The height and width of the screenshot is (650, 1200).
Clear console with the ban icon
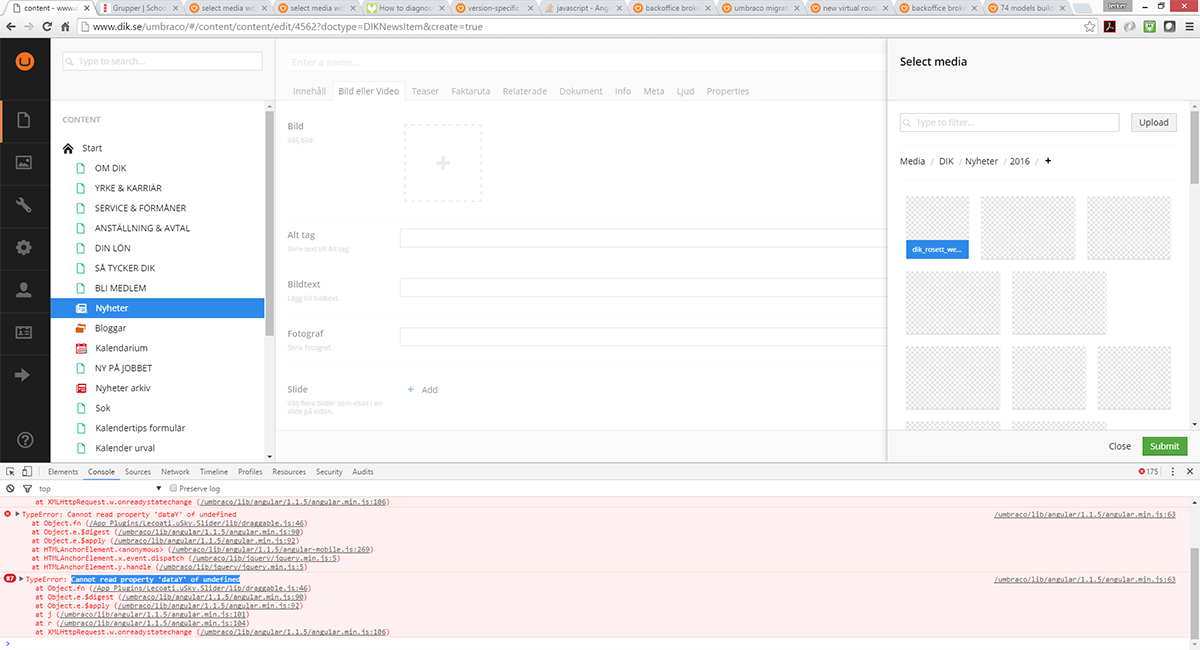click(x=11, y=488)
